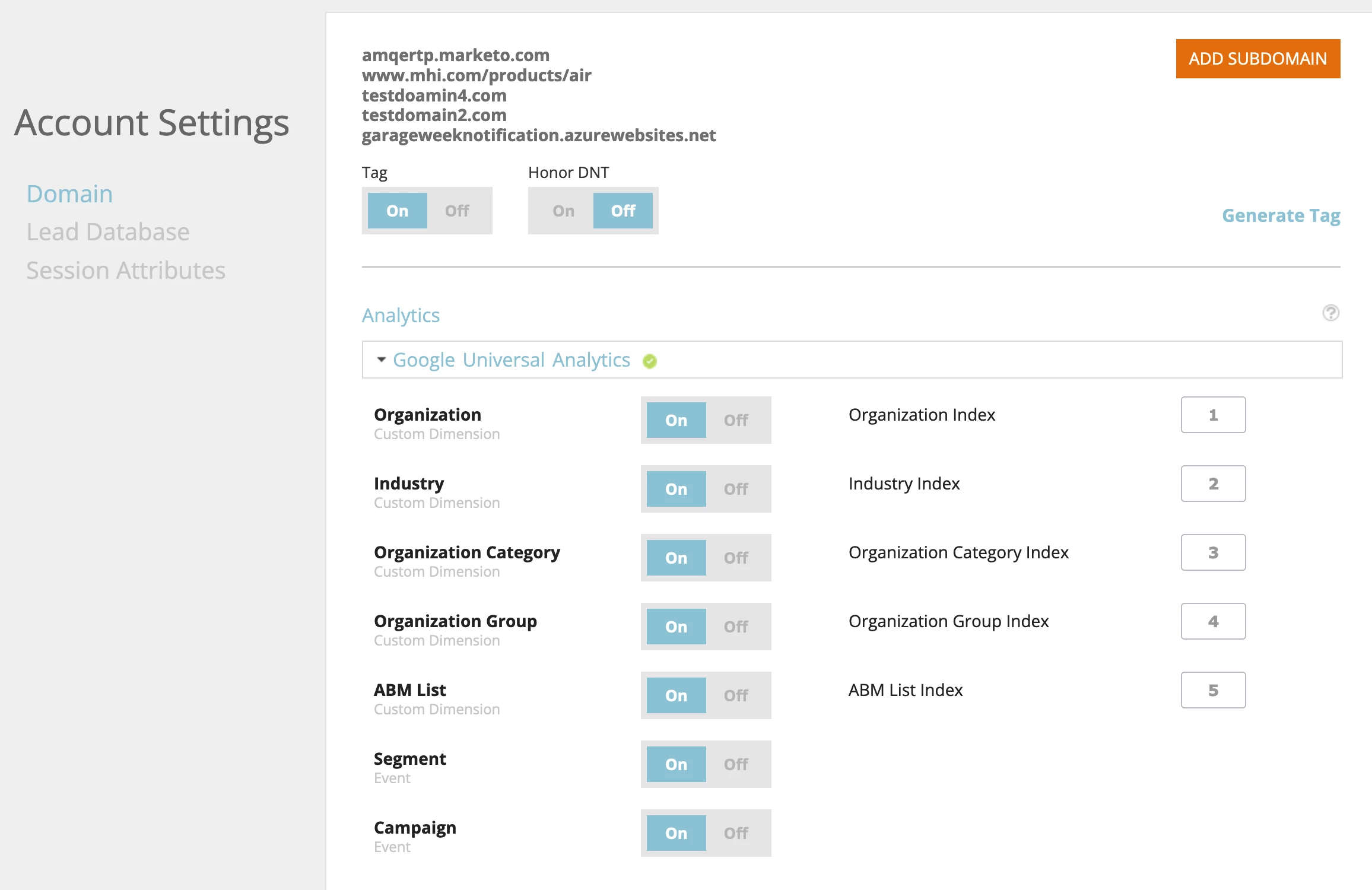The image size is (1372, 890).
Task: Turn Honor DNT toggle On
Action: coord(563,211)
